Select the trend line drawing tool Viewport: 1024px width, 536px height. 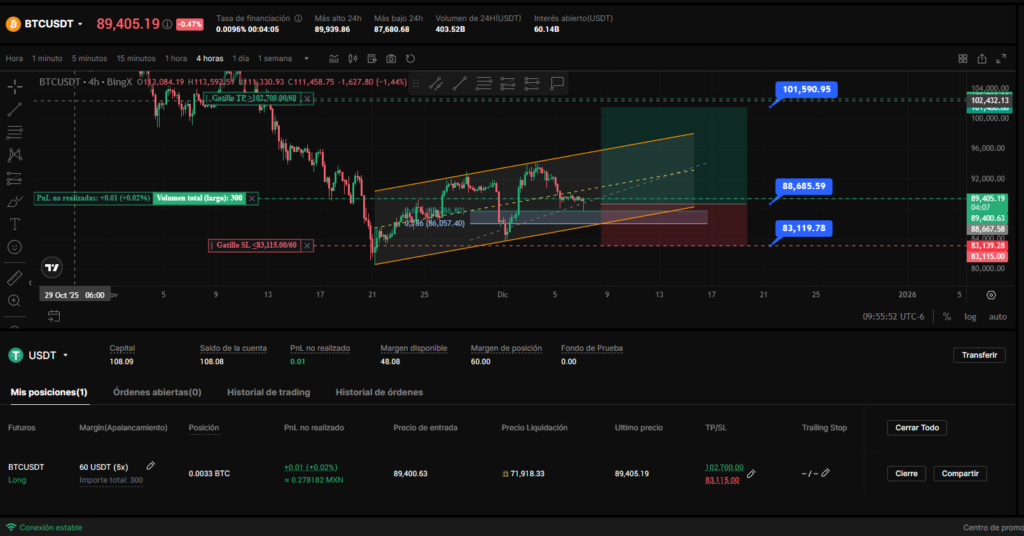pos(15,109)
